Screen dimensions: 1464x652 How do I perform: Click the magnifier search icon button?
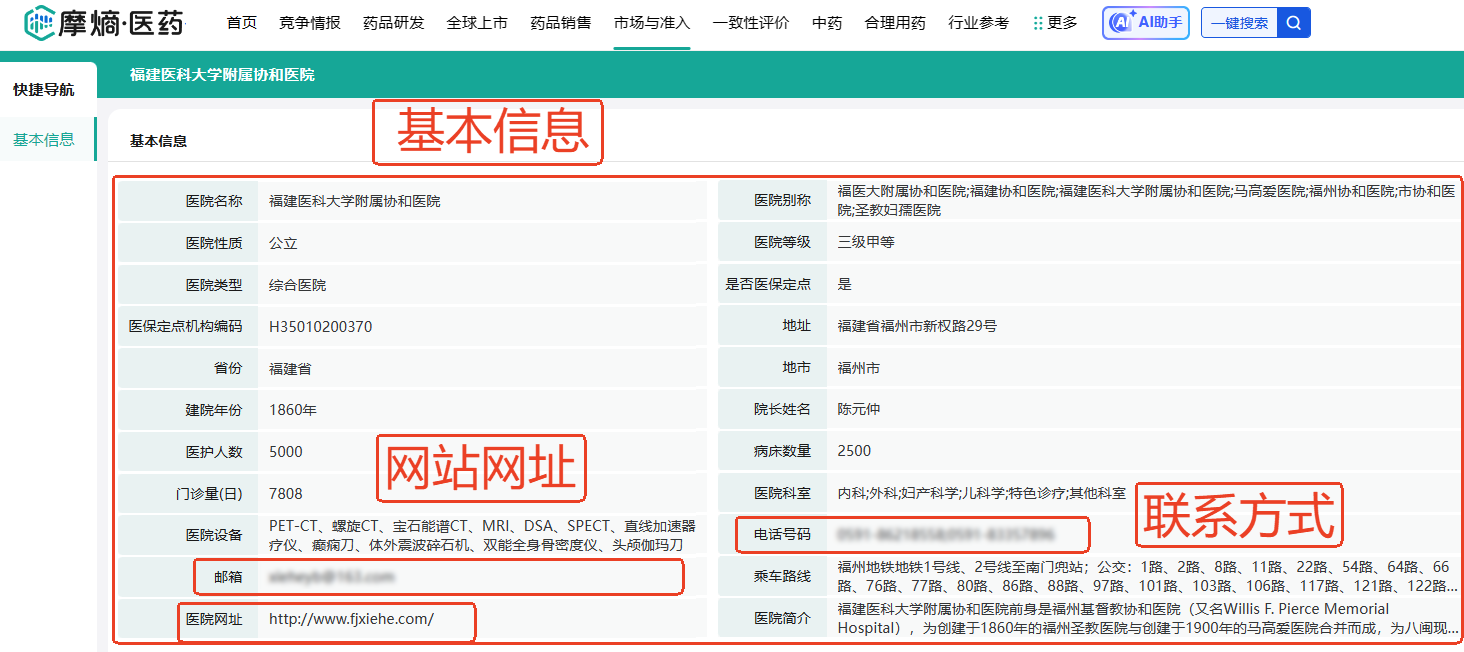click(x=1294, y=23)
